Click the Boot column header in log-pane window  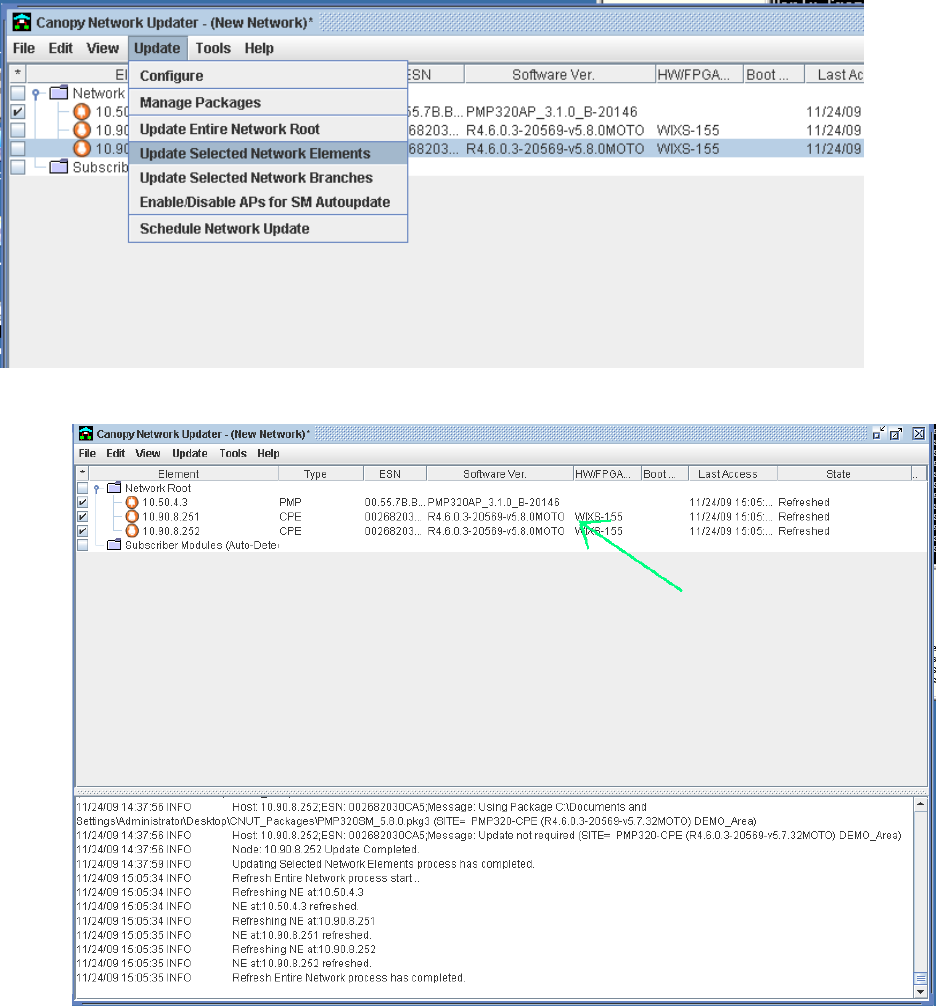pyautogui.click(x=664, y=474)
